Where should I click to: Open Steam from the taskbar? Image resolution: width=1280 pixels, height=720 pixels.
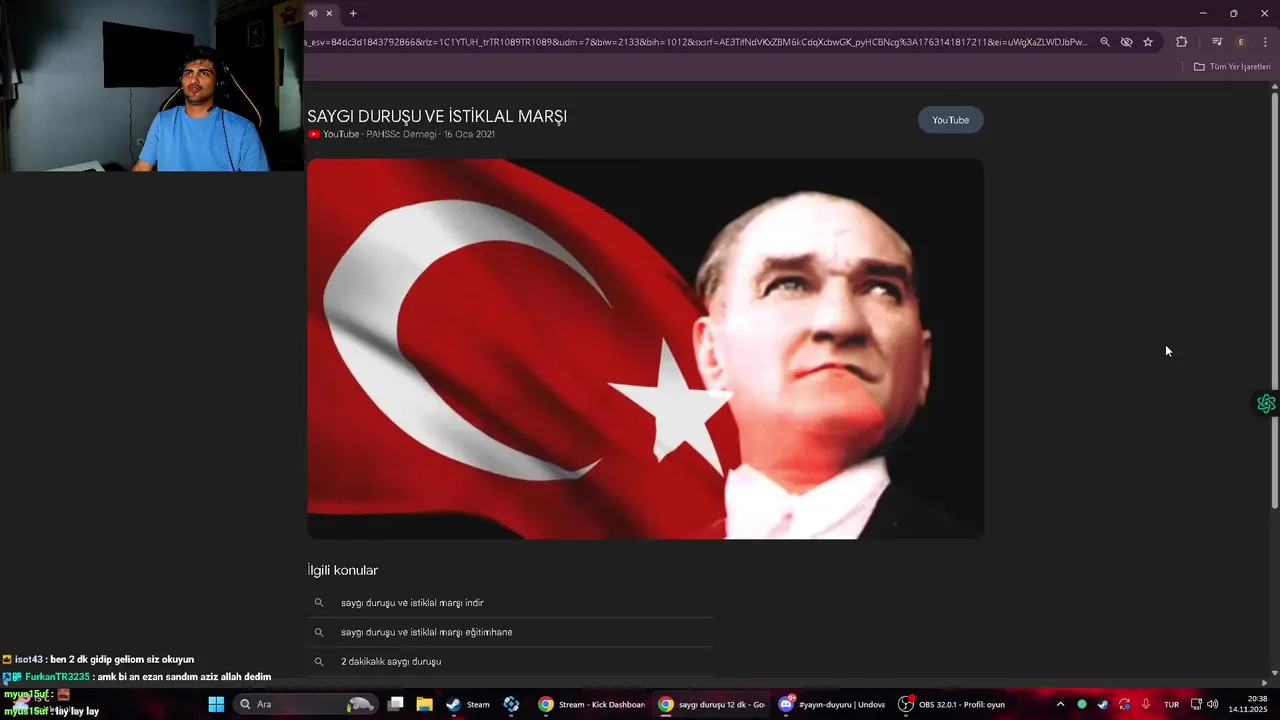click(x=468, y=704)
